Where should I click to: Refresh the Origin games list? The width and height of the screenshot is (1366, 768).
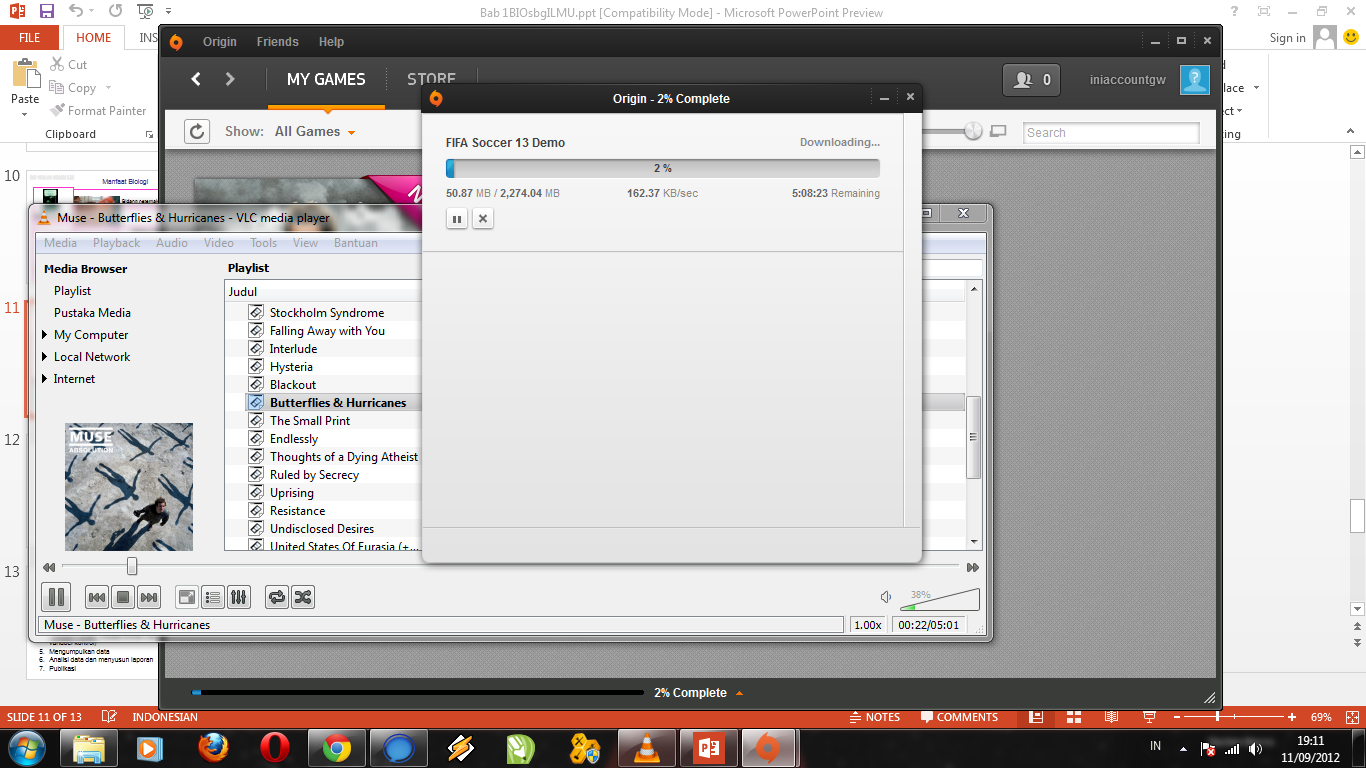pyautogui.click(x=197, y=131)
